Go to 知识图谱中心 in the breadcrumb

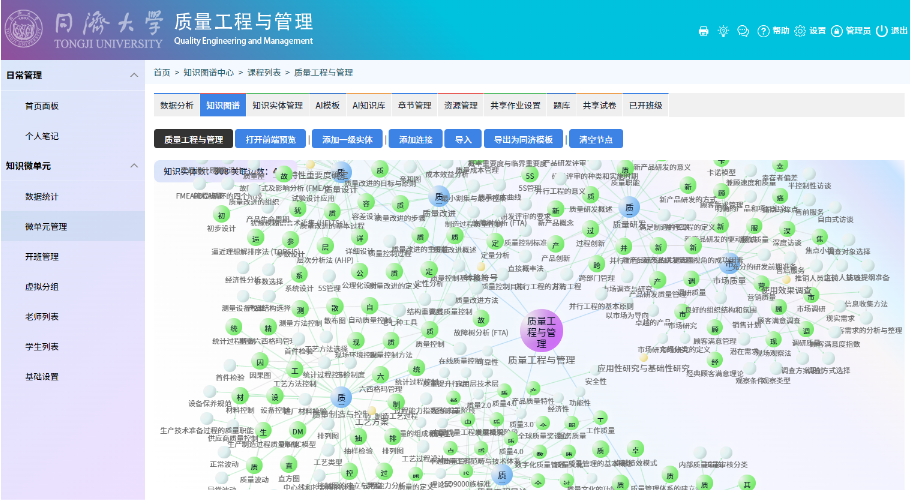point(209,73)
